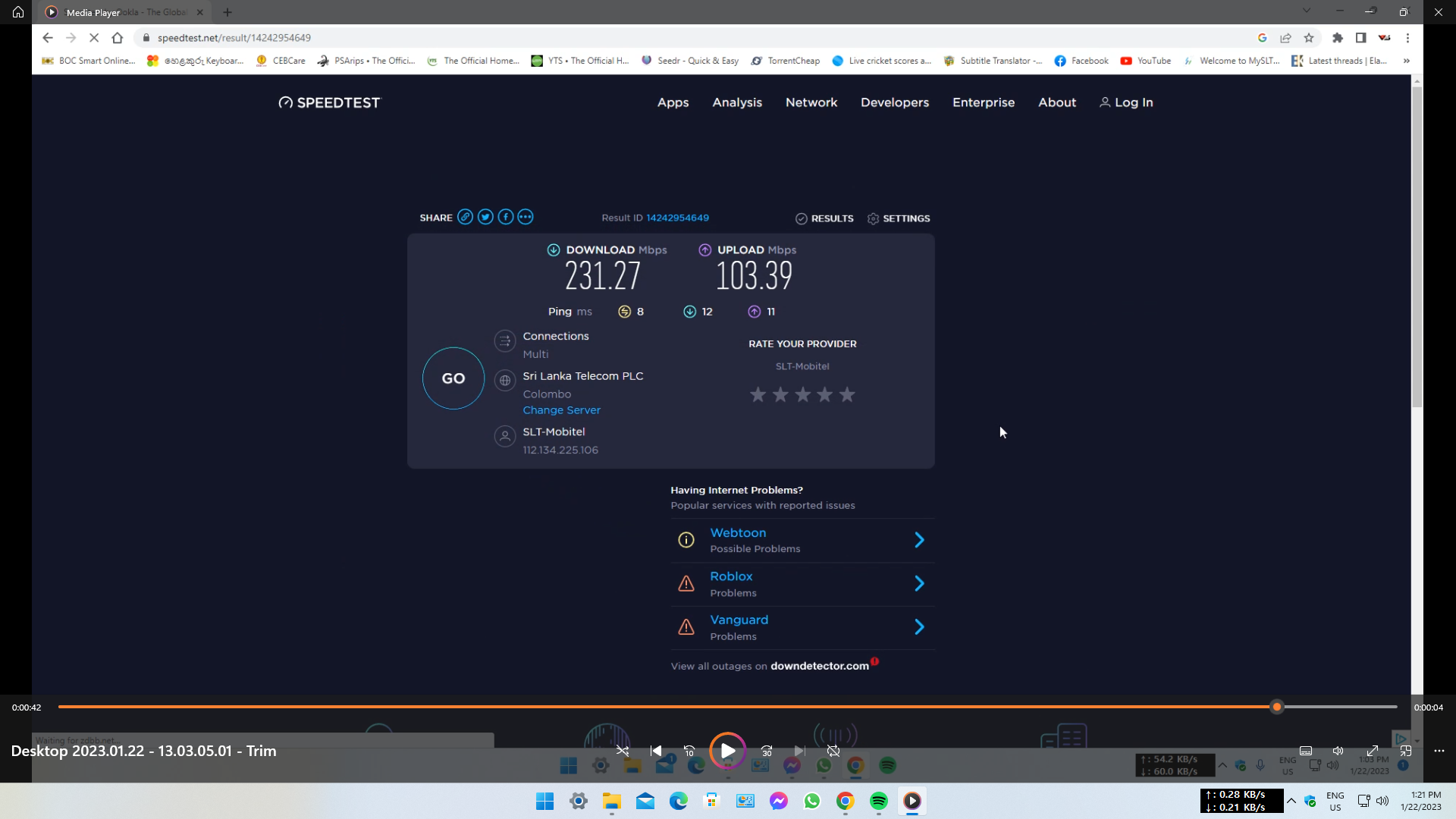Show hidden bookmarks with the chevron
Image resolution: width=1456 pixels, height=819 pixels.
point(1407,61)
